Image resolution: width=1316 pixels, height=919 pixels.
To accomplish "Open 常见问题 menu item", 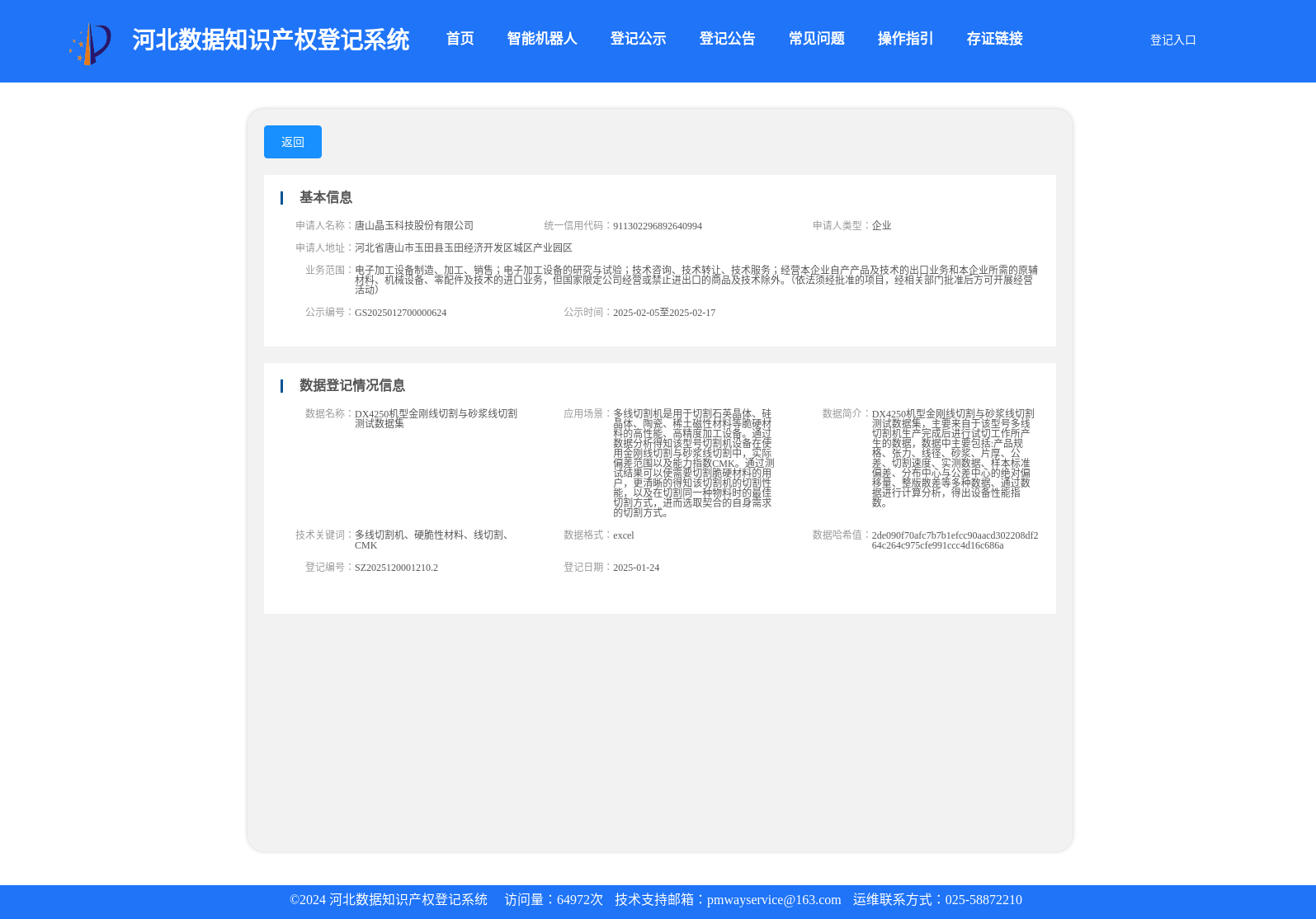I will click(x=816, y=39).
